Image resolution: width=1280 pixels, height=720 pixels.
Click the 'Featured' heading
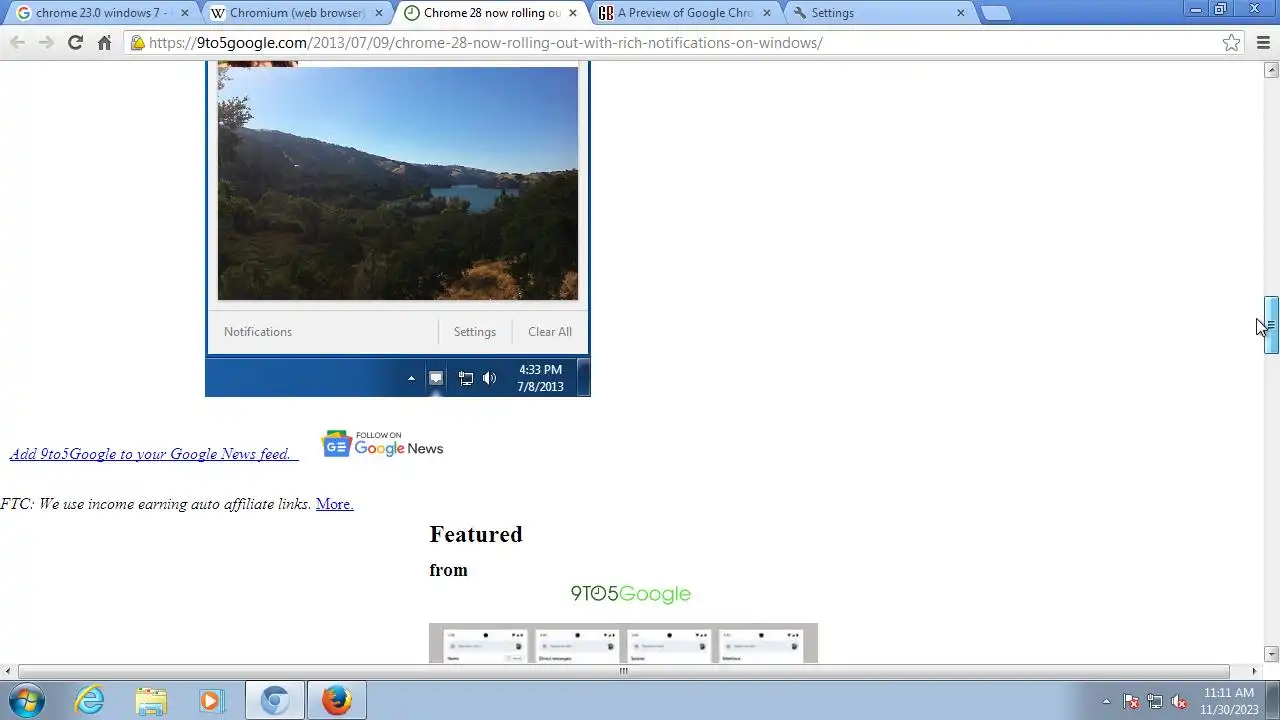476,534
